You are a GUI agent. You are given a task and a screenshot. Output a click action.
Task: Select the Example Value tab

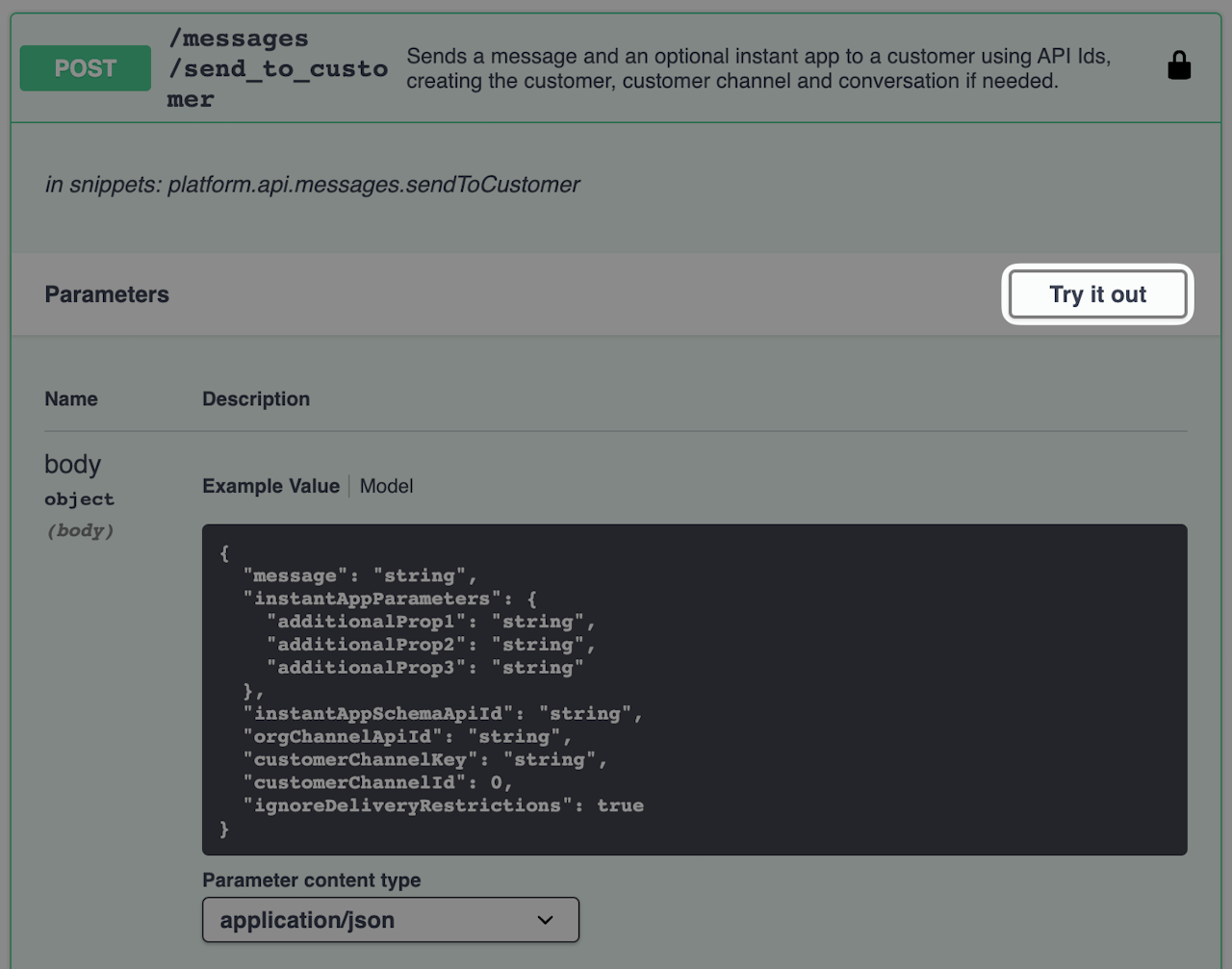270,486
